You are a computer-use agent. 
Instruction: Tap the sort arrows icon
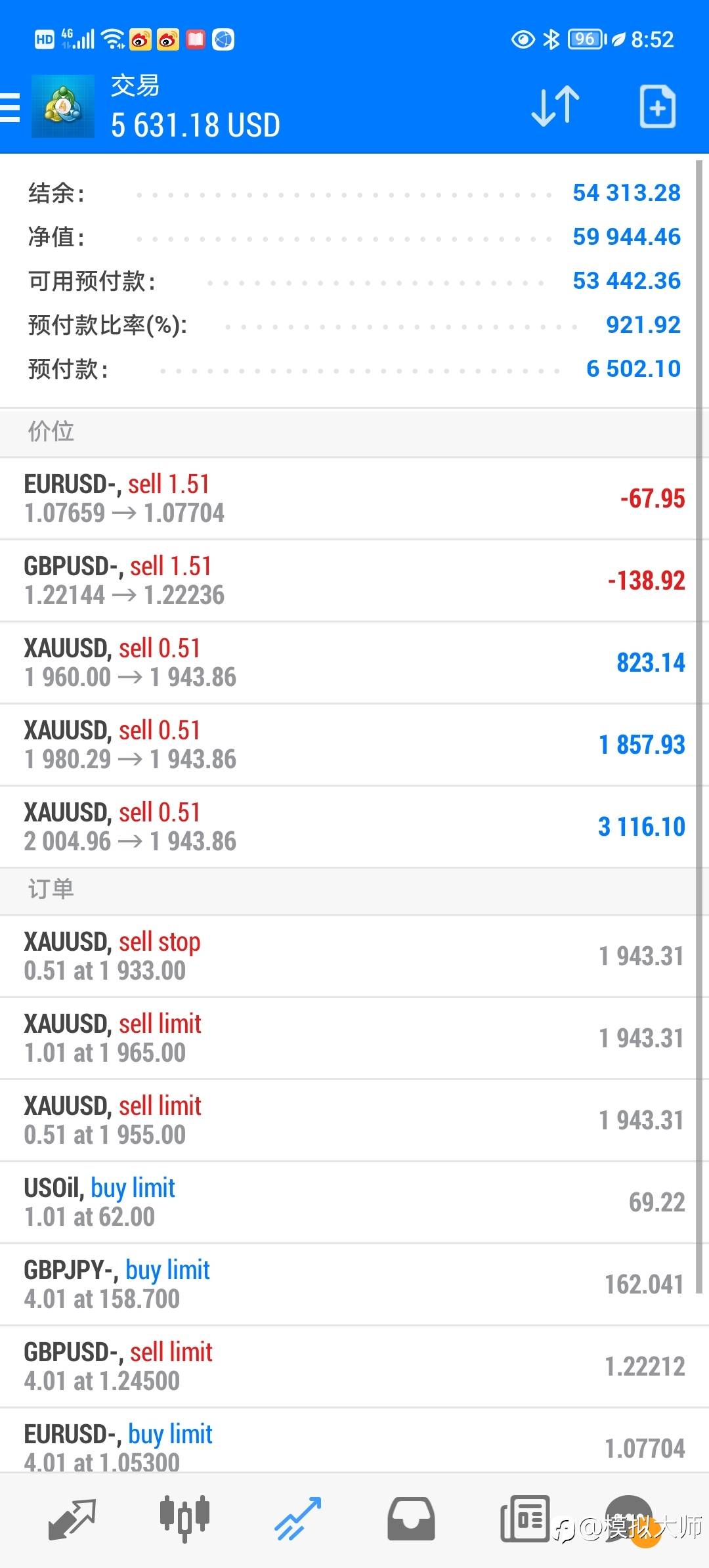tap(555, 106)
